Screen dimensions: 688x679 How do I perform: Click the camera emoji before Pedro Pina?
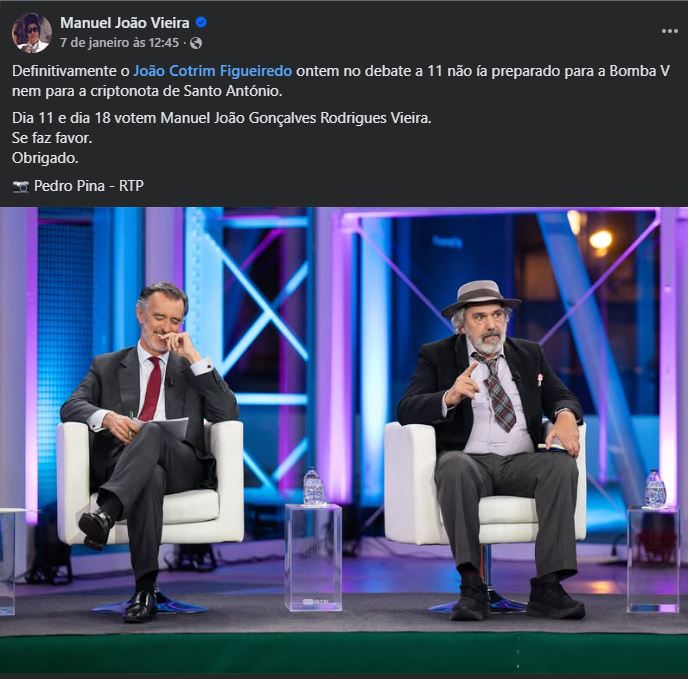click(x=20, y=186)
